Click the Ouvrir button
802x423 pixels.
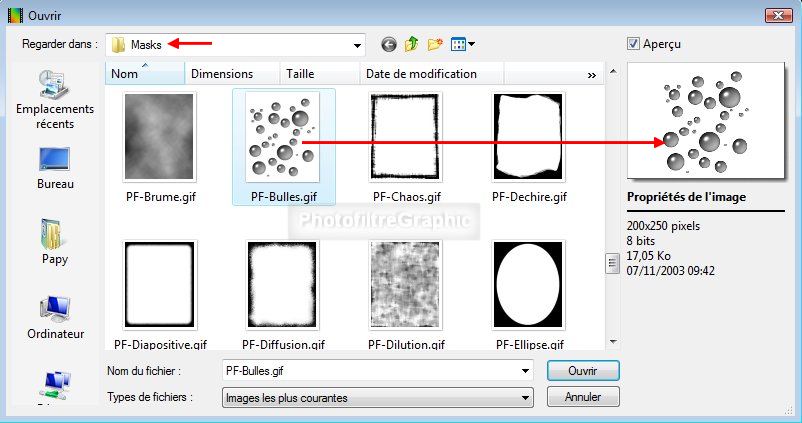pos(582,370)
